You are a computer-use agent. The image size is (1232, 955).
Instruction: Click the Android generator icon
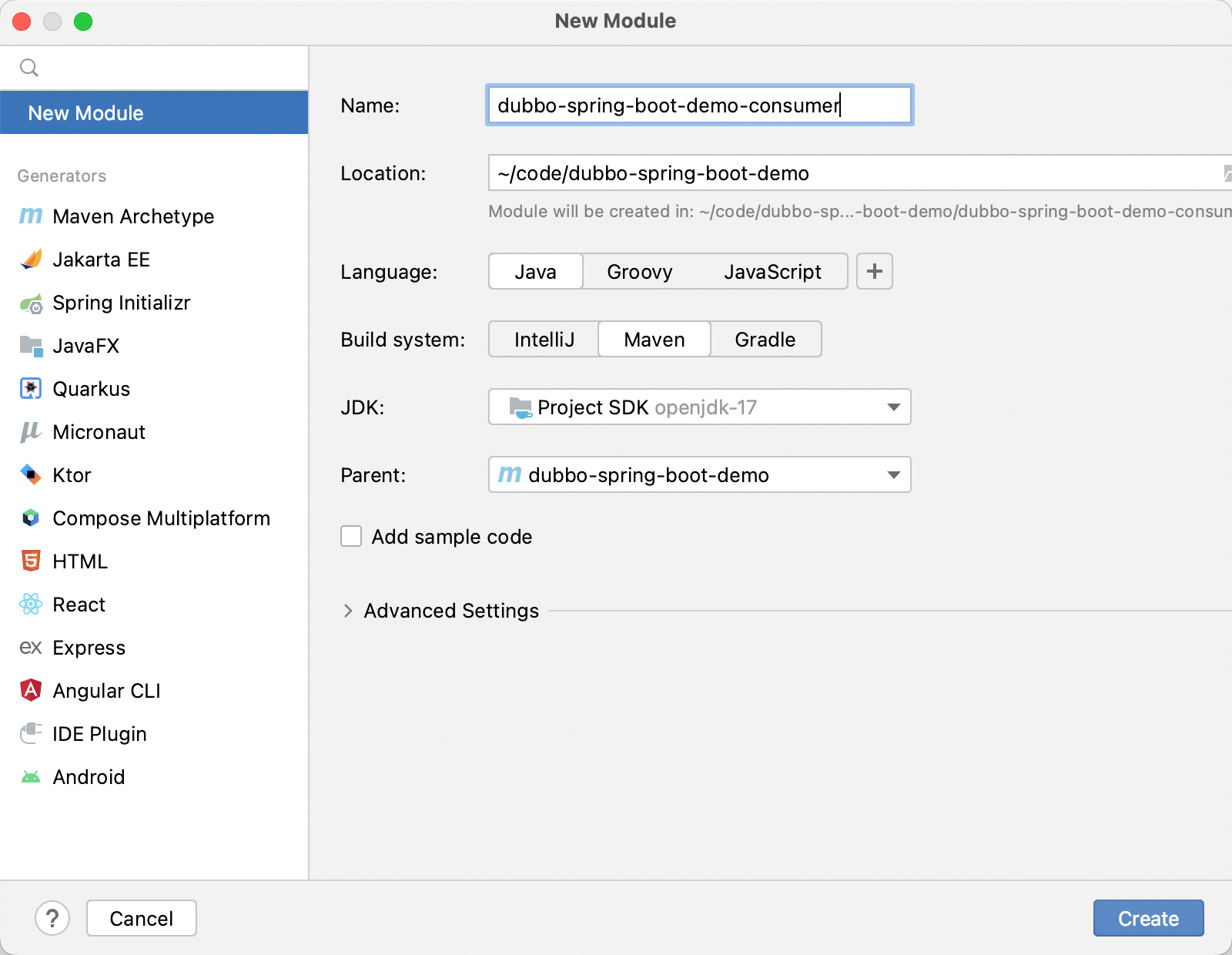coord(31,777)
